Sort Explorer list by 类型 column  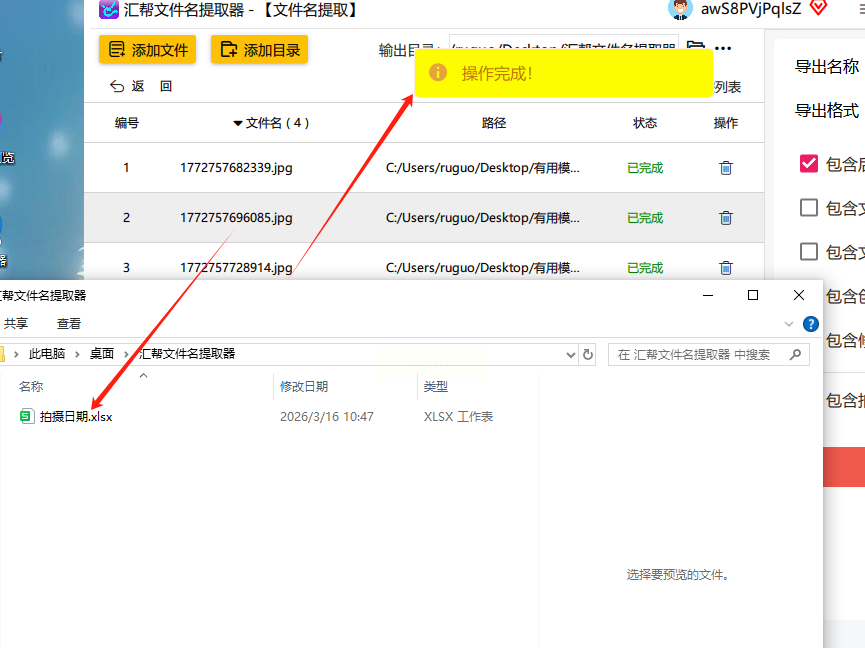(436, 387)
